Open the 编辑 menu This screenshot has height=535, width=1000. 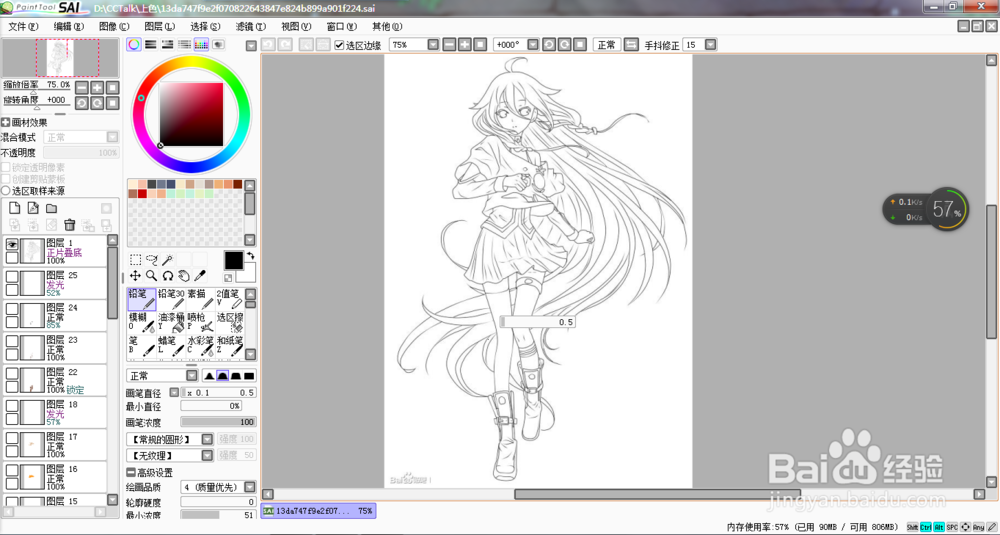tap(69, 26)
